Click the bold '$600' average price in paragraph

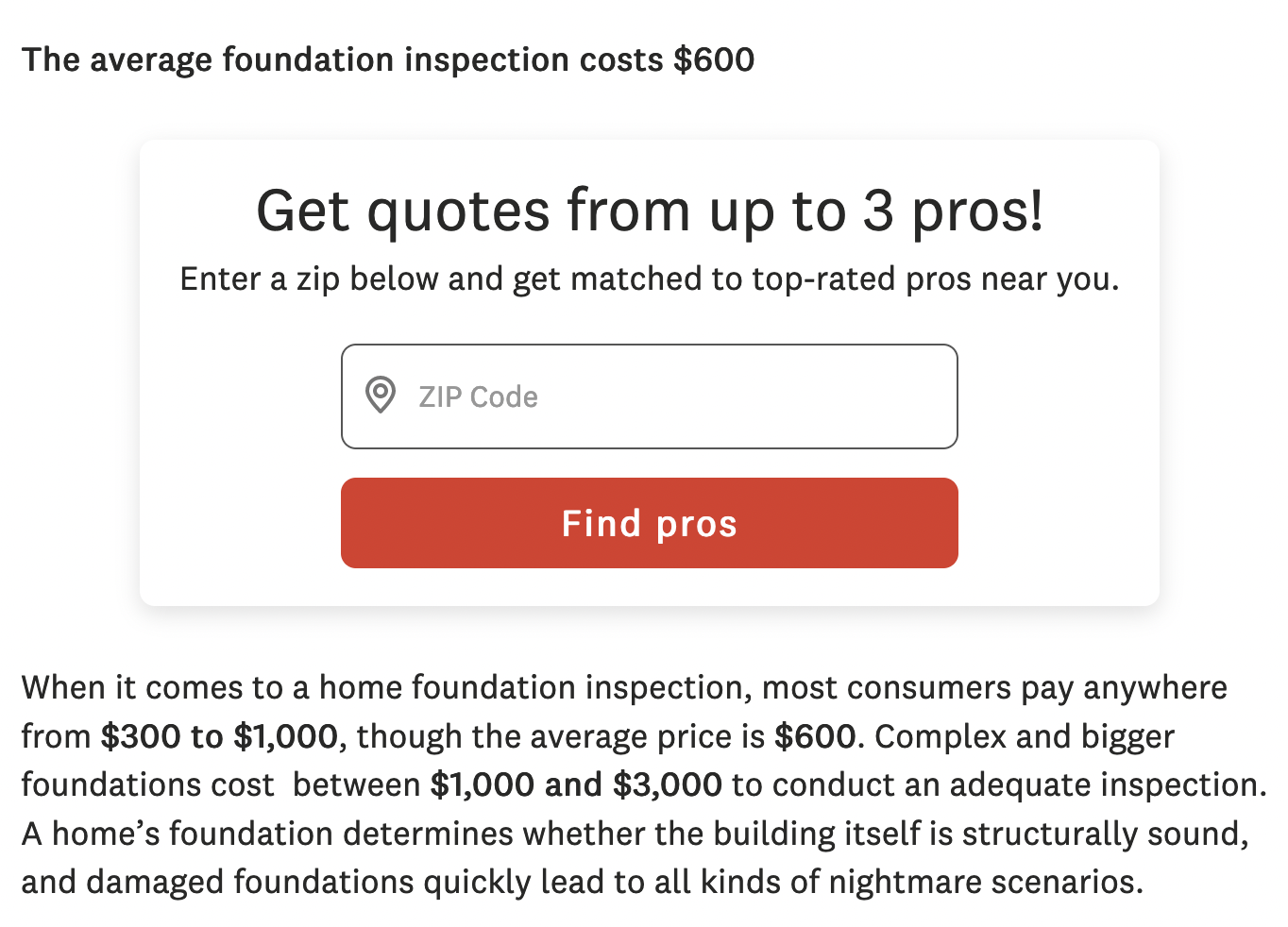(x=815, y=736)
